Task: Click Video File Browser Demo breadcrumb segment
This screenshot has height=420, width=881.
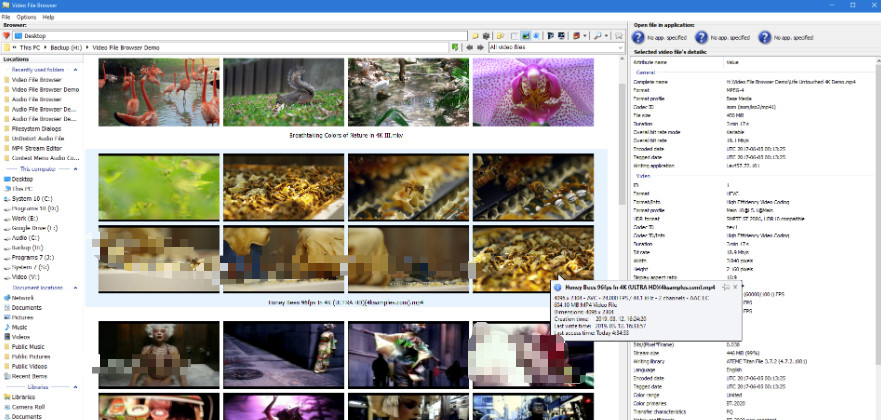Action: pos(126,48)
